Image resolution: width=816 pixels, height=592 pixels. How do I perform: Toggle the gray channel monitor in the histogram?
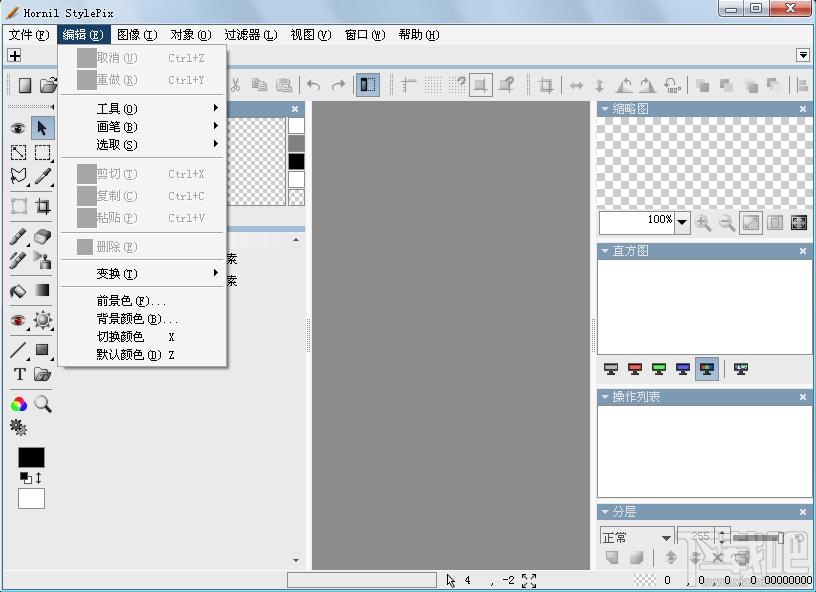coord(611,369)
